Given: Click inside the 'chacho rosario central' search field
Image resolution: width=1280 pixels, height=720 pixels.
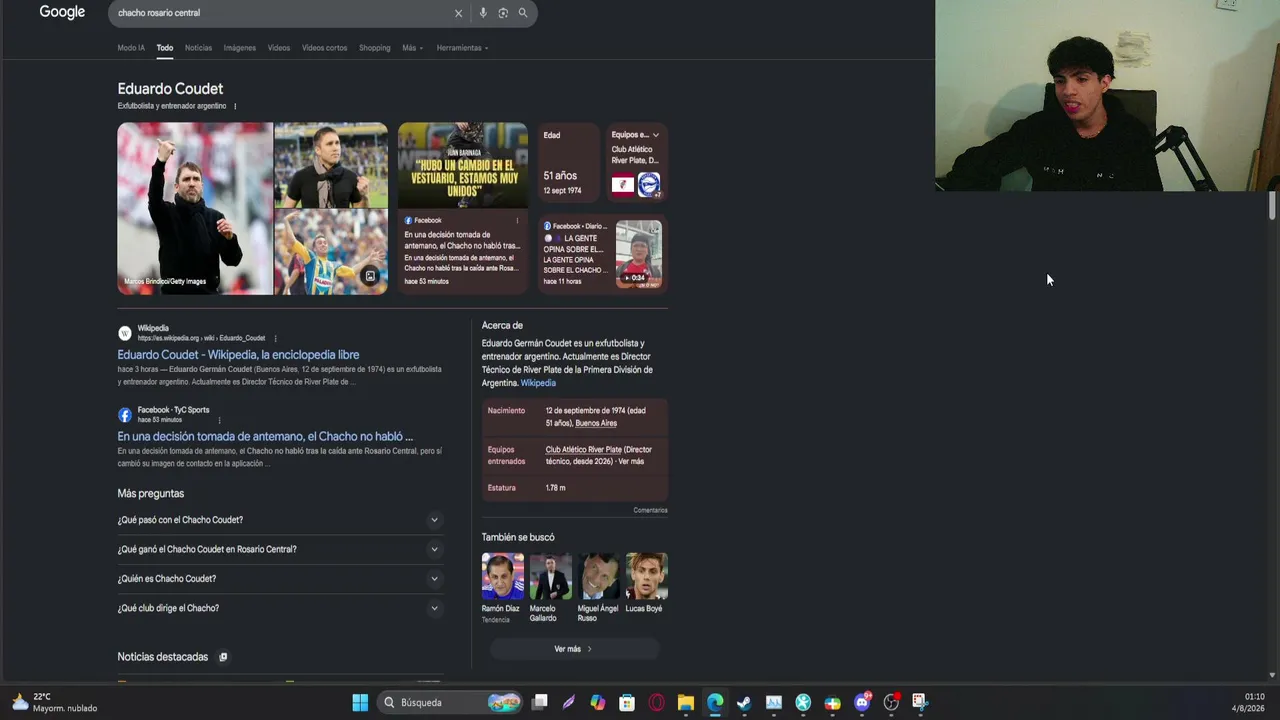Looking at the screenshot, I should click(x=280, y=13).
